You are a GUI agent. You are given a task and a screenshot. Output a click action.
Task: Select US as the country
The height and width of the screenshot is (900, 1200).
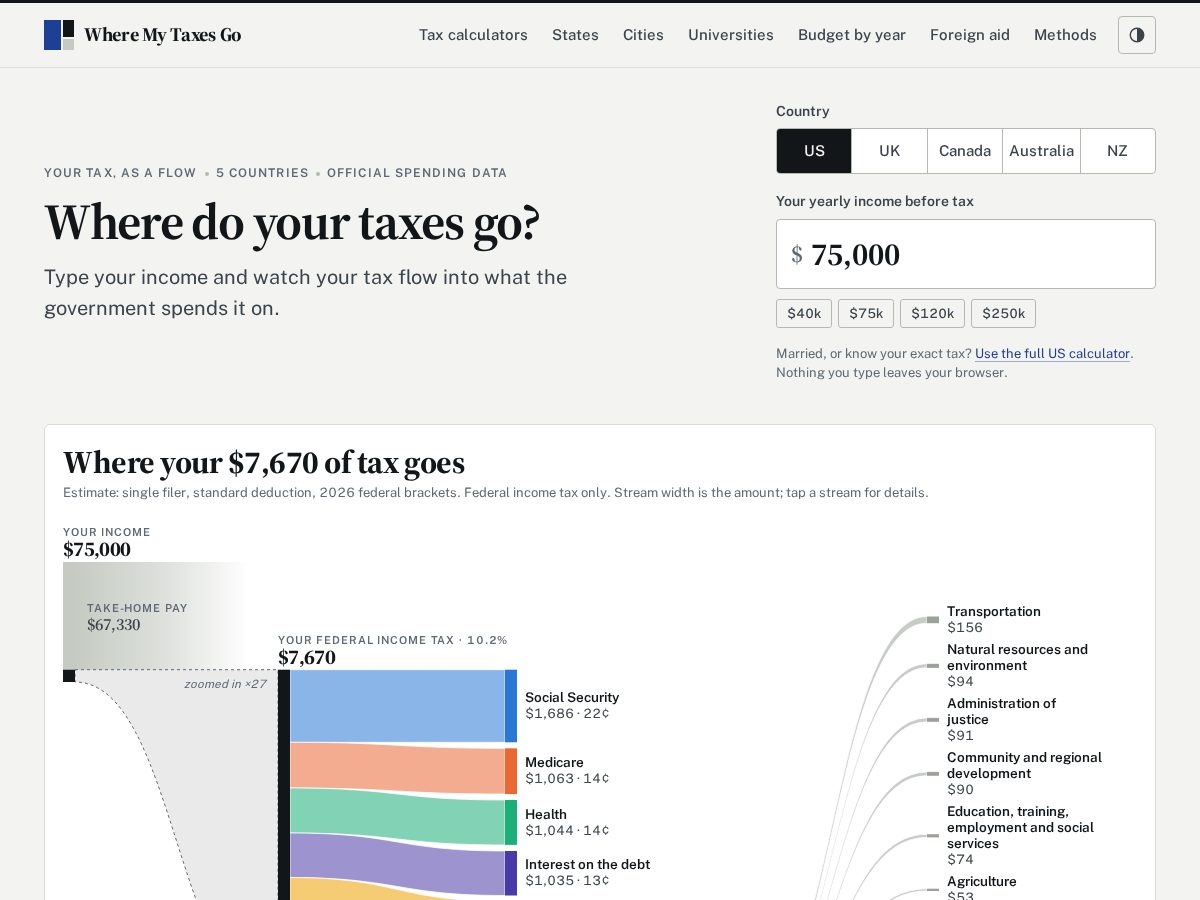[x=814, y=151]
